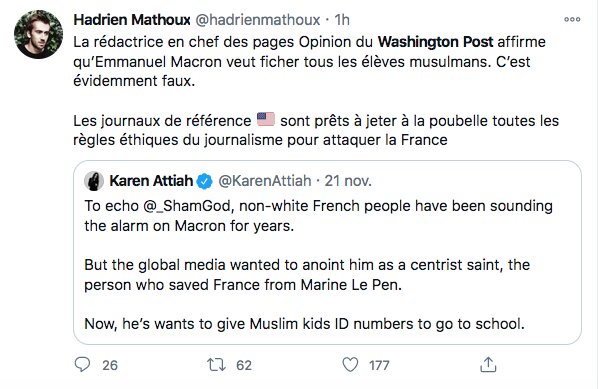Viewport: 598px width, 389px height.
Task: Open the 1h timestamp link
Action: click(342, 20)
